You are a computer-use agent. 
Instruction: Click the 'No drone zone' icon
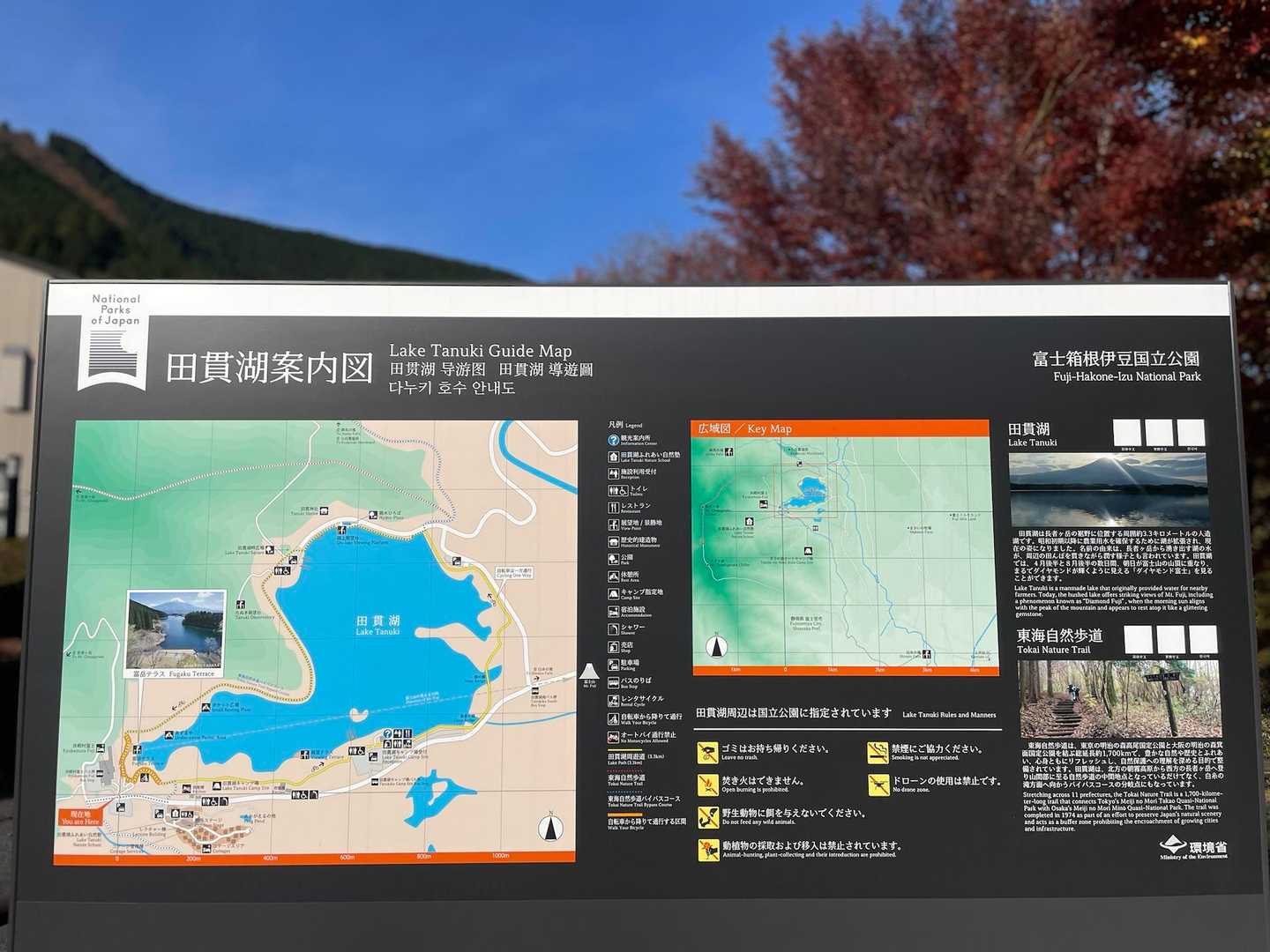point(878,785)
